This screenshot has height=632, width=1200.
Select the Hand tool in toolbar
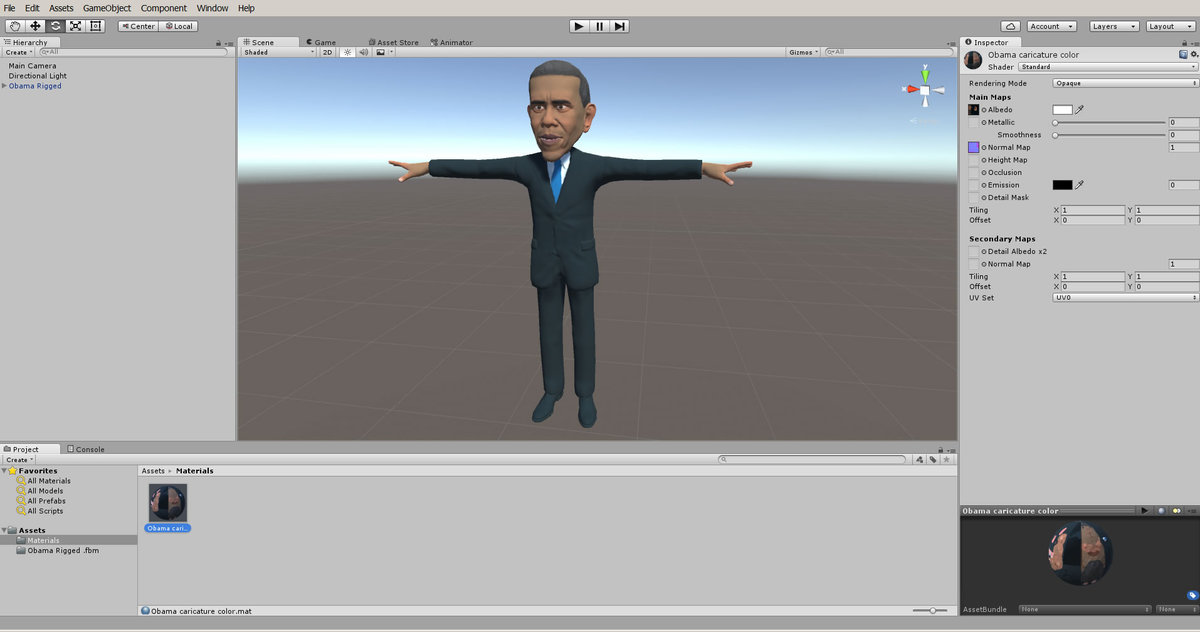14,26
